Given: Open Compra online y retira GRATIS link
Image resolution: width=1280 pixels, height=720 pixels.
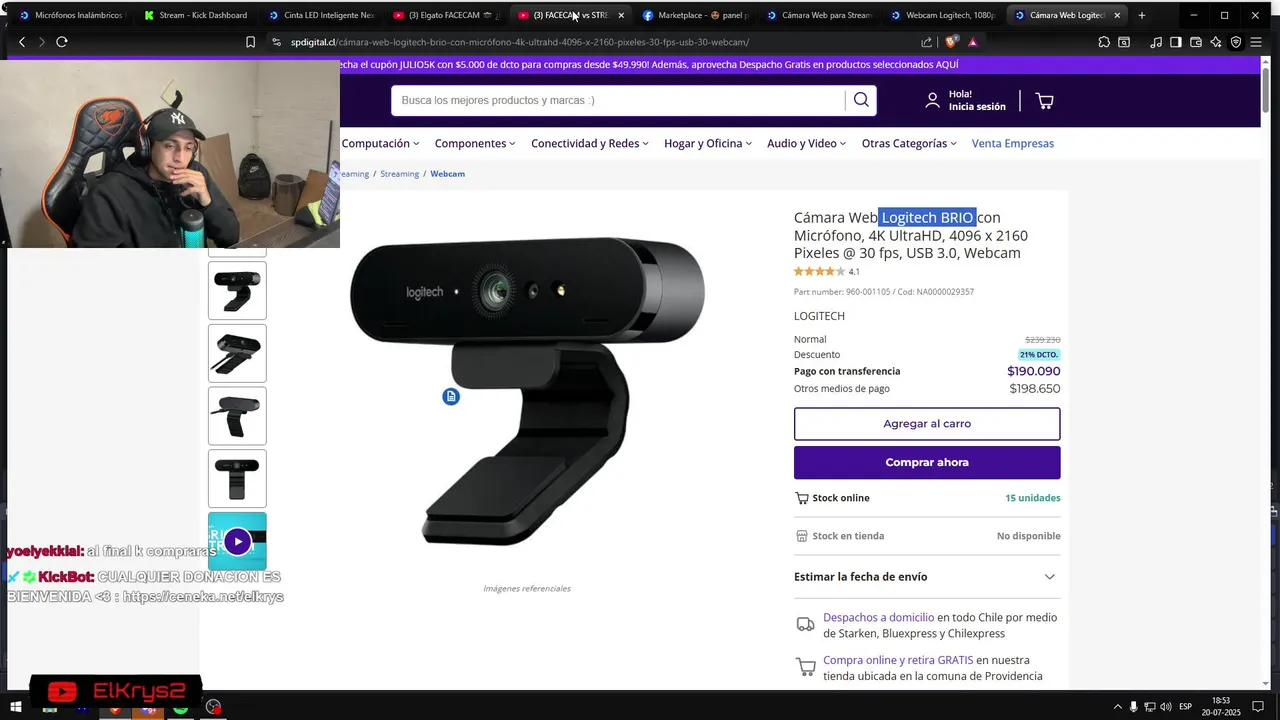Looking at the screenshot, I should click(x=898, y=660).
